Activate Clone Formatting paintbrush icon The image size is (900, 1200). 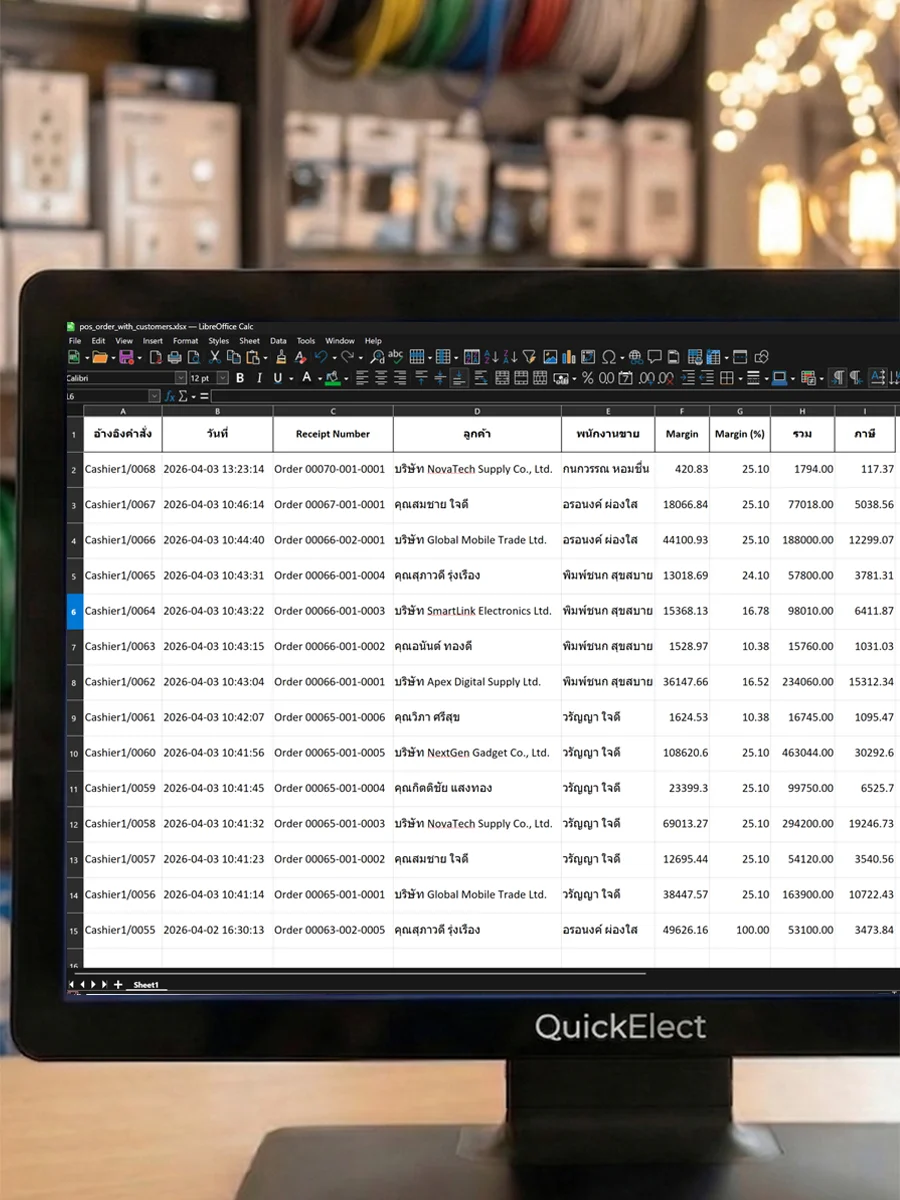tap(281, 357)
